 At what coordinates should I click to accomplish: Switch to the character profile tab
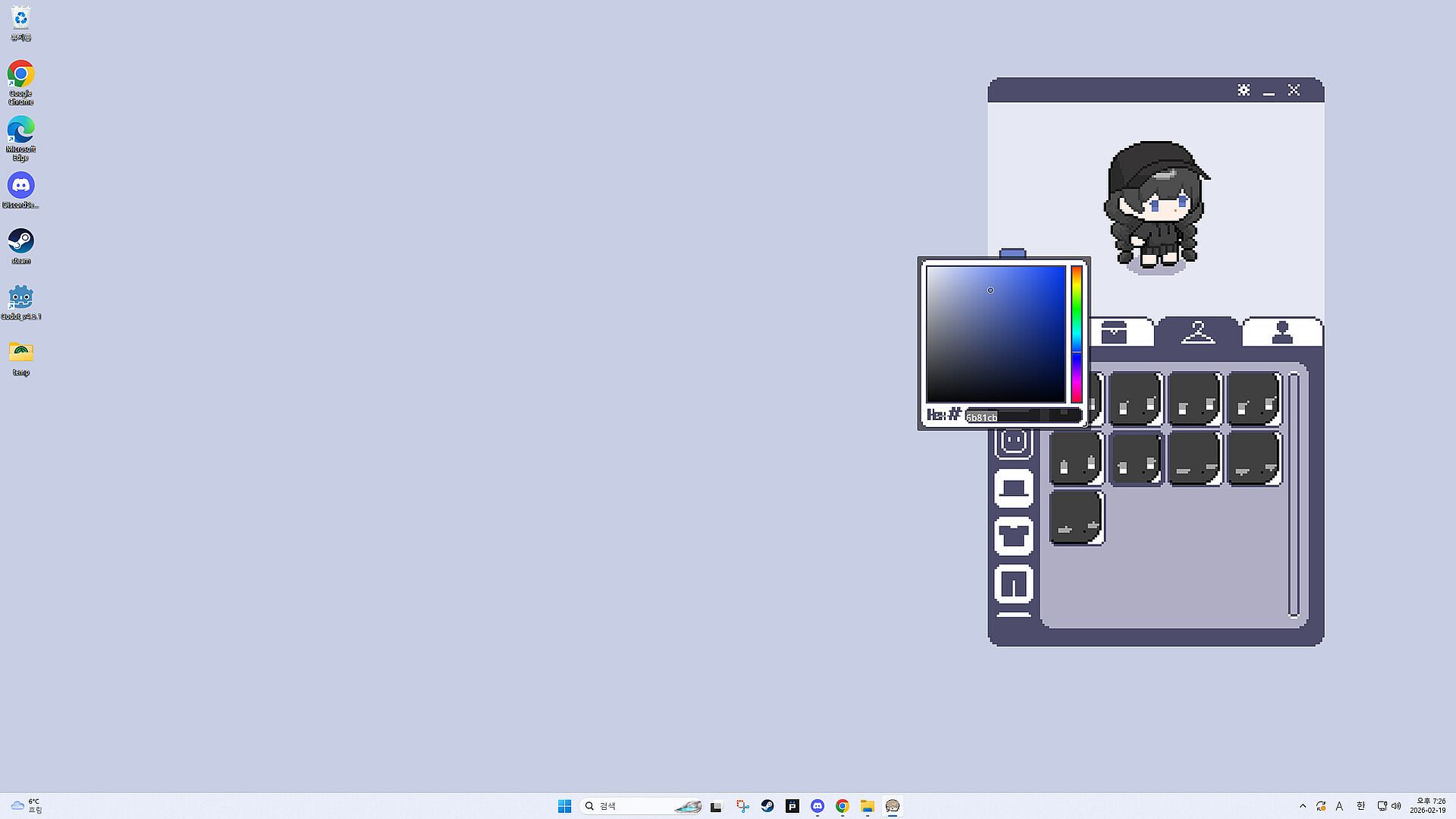click(x=1282, y=333)
